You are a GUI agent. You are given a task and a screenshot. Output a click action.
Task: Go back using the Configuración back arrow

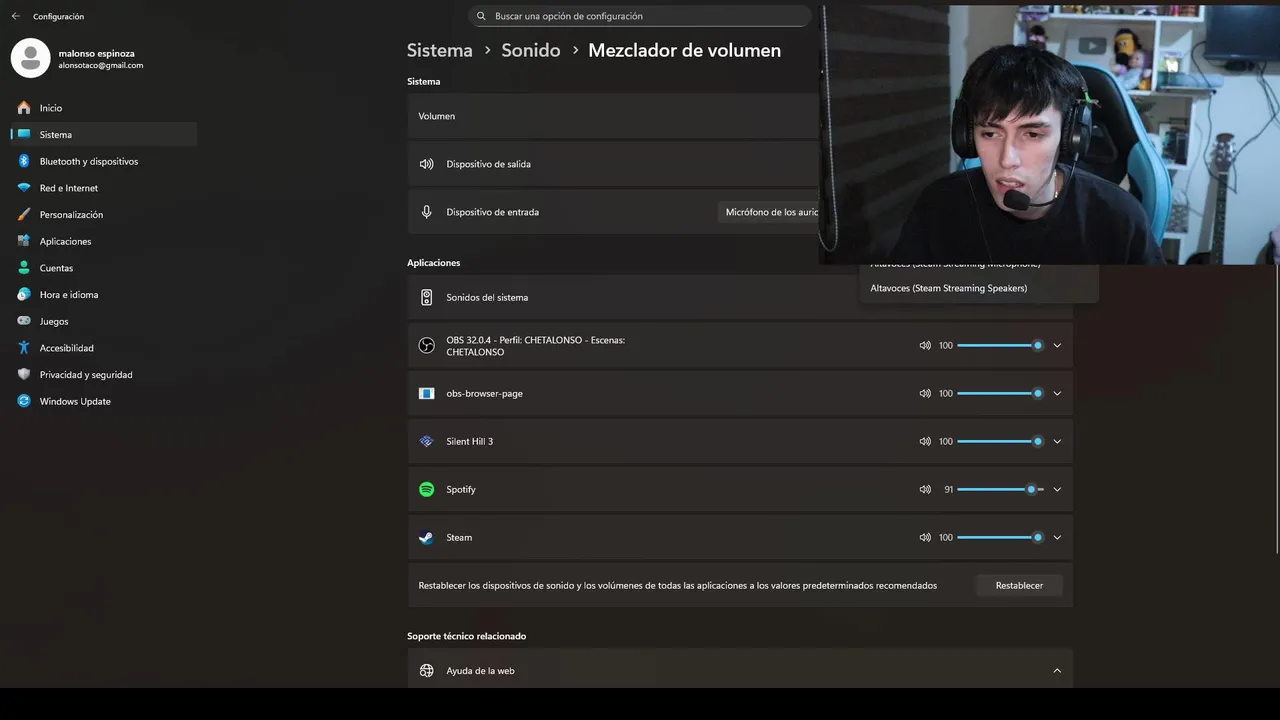(x=15, y=16)
